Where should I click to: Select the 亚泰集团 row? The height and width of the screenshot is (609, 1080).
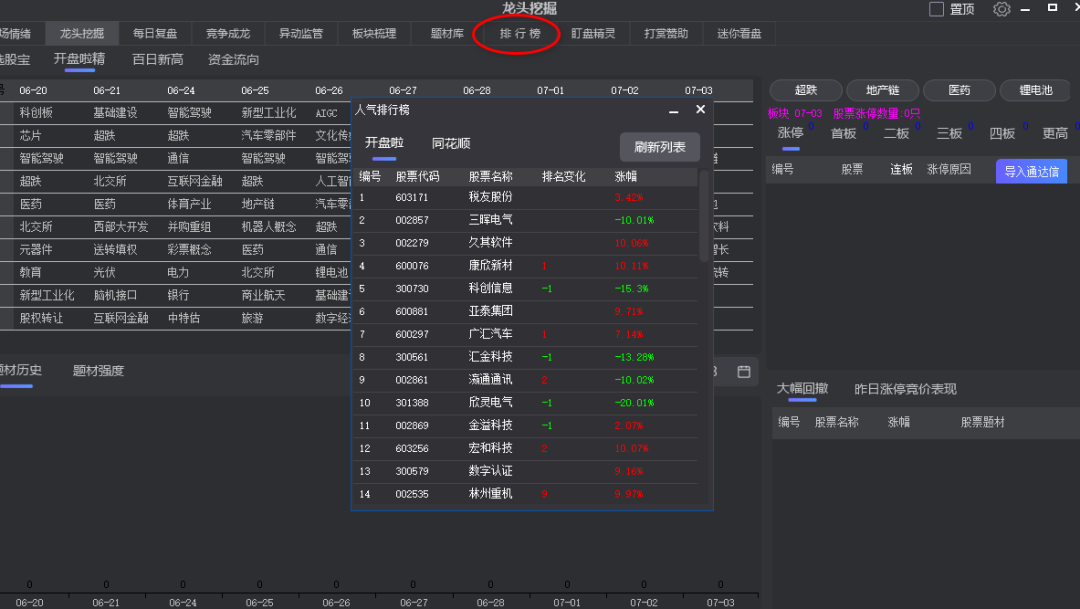click(525, 311)
